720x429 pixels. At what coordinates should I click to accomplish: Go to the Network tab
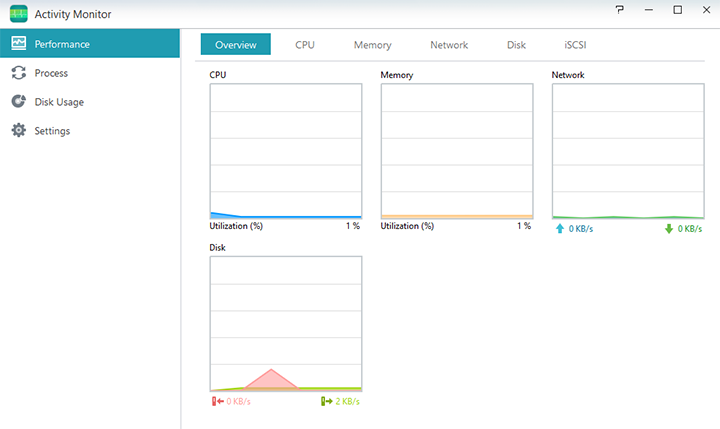(x=449, y=45)
